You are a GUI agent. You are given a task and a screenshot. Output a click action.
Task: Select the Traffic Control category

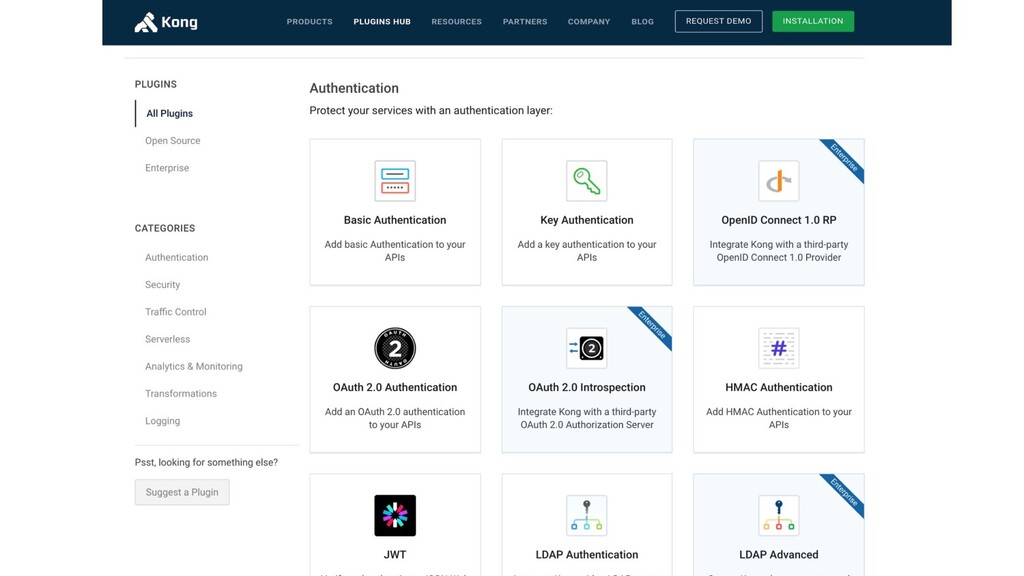(176, 312)
